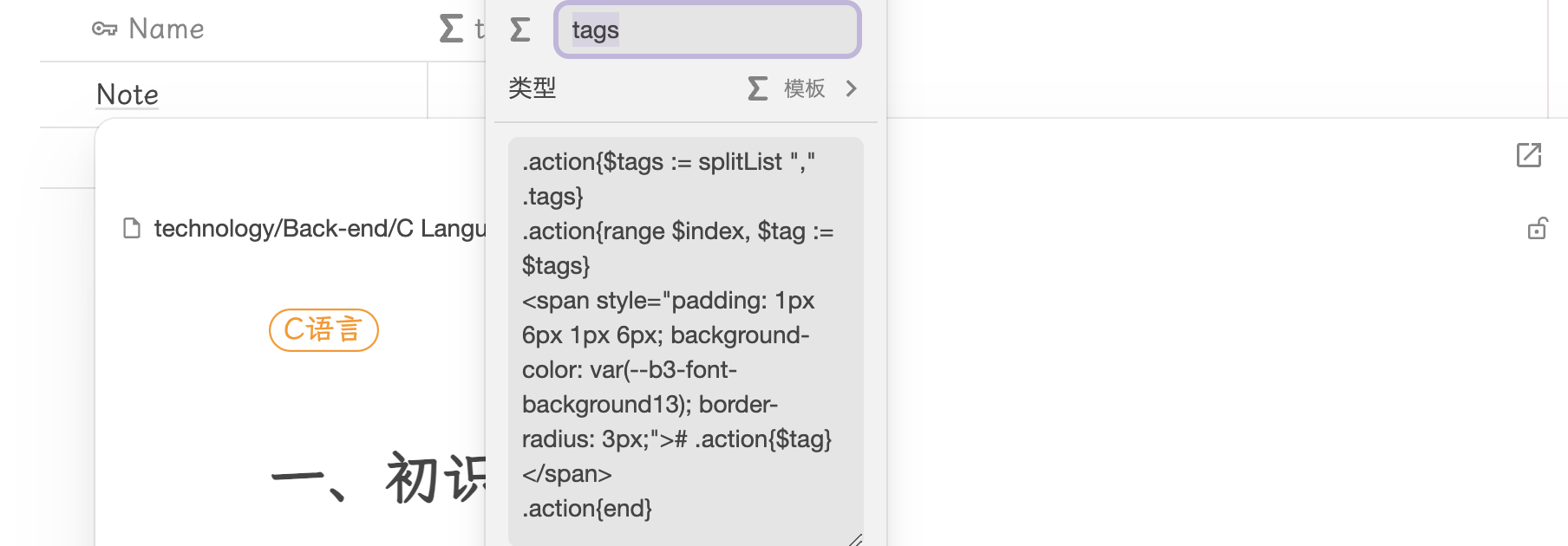This screenshot has width=1568, height=546.
Task: Click into the tags column name field
Action: (x=707, y=30)
